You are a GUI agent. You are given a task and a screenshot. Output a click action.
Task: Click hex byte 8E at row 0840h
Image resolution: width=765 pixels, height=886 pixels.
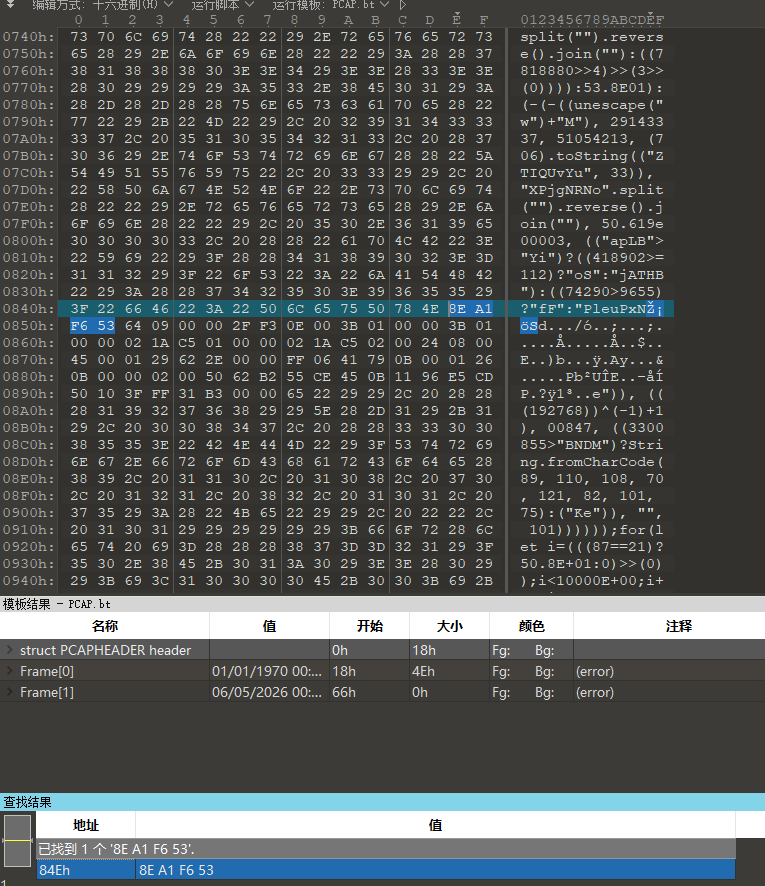tap(457, 309)
